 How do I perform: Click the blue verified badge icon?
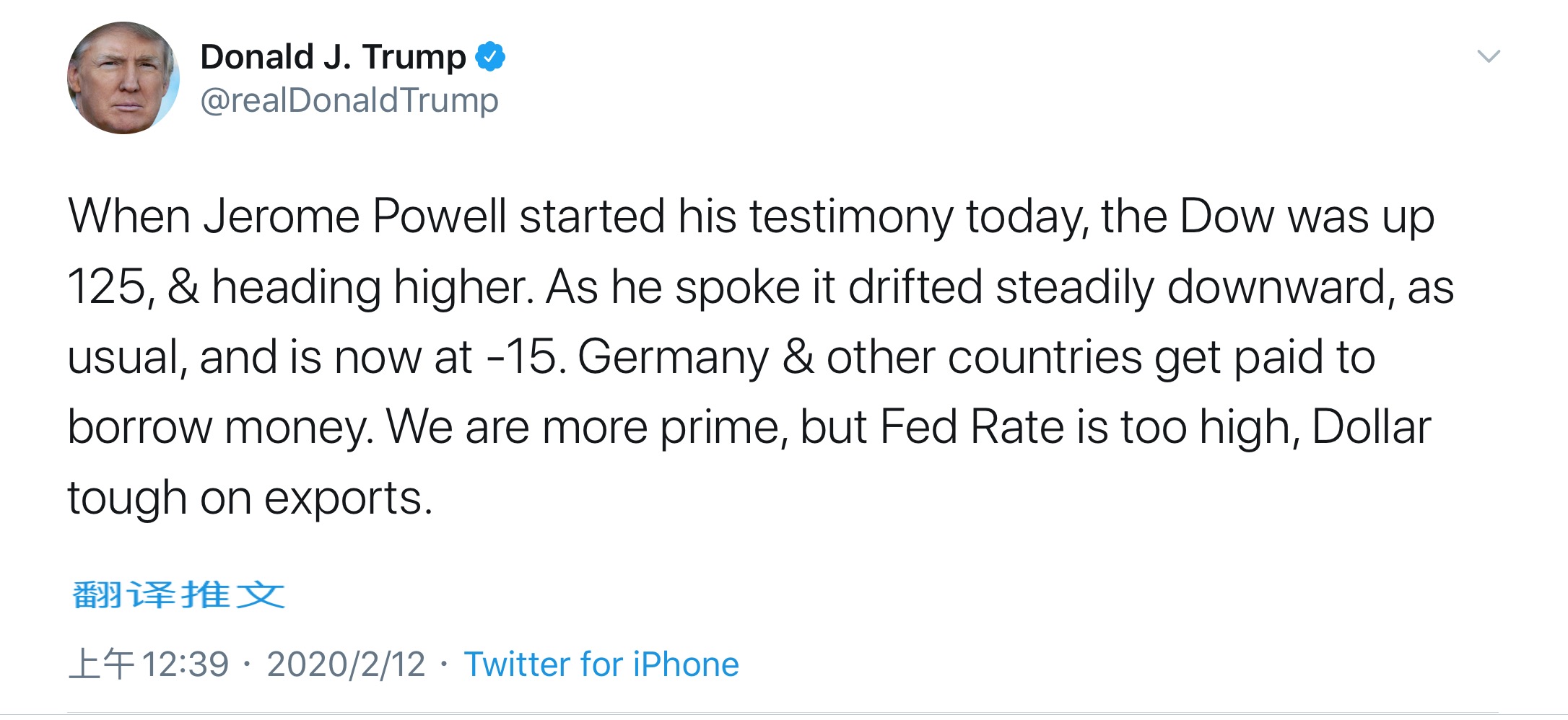[x=490, y=56]
